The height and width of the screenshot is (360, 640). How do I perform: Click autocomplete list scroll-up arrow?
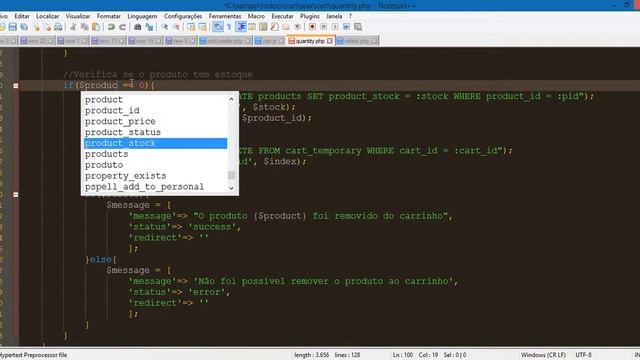point(231,99)
